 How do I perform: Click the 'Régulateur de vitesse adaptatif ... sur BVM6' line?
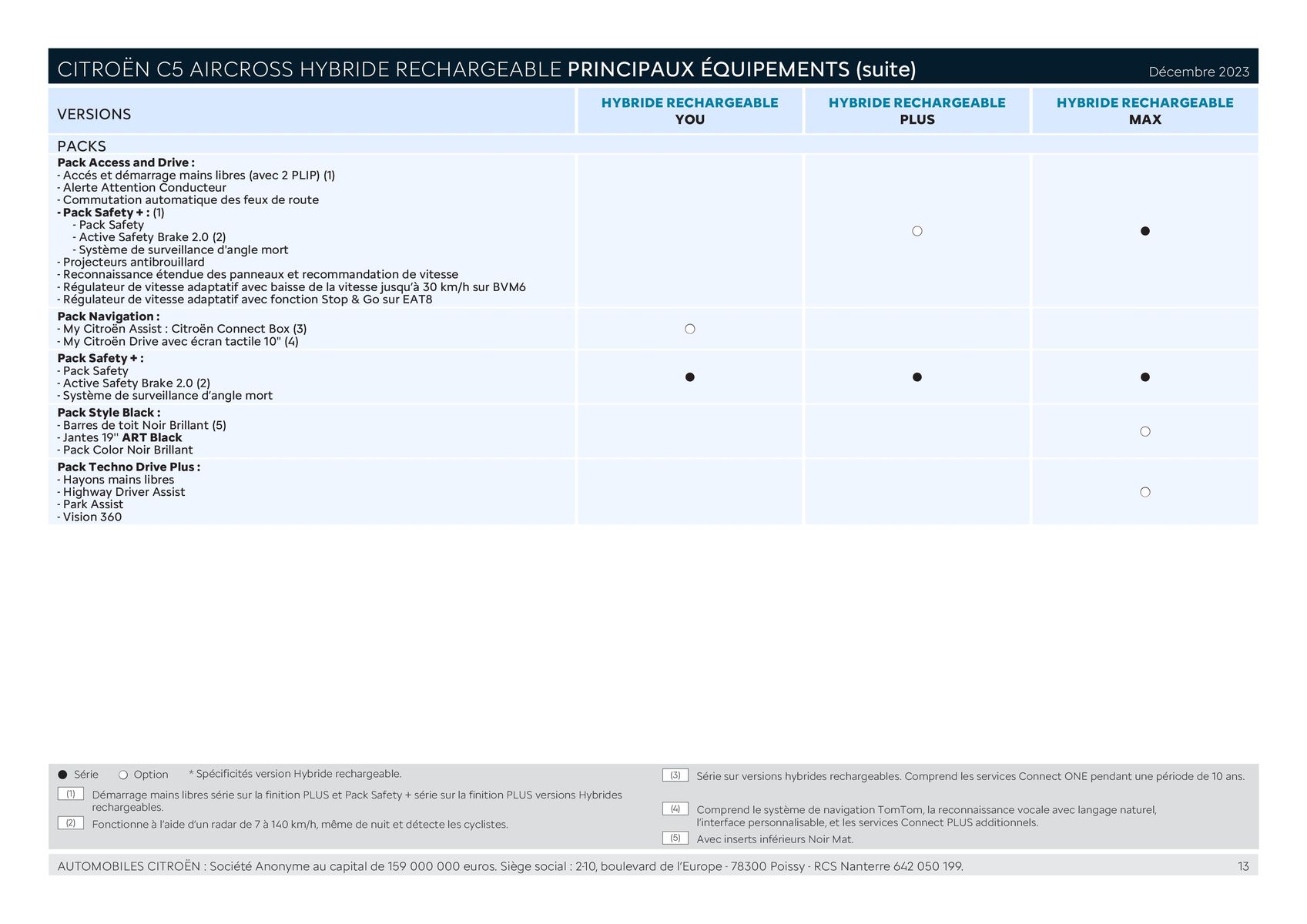point(291,287)
